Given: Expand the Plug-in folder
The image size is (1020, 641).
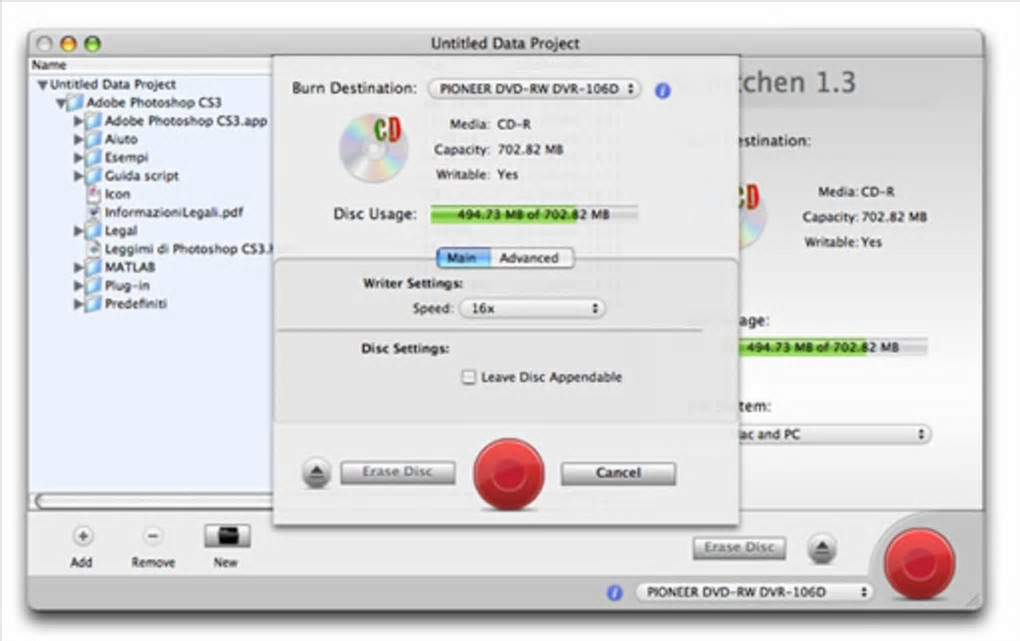Looking at the screenshot, I should [78, 285].
